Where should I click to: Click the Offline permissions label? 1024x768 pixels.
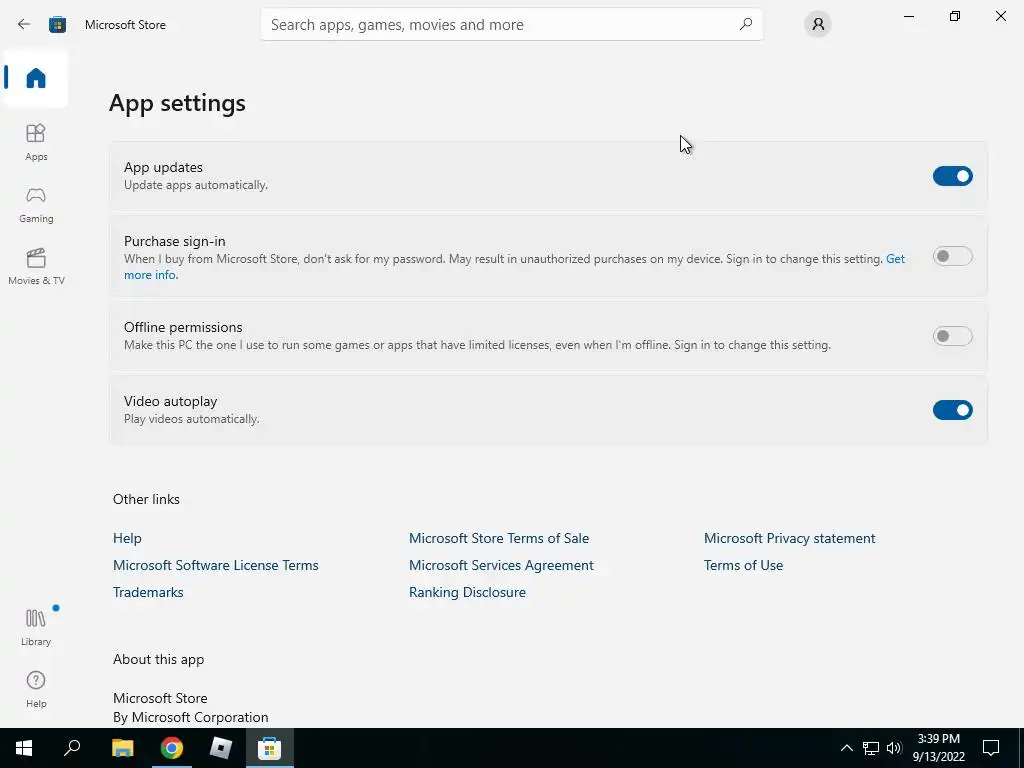(x=183, y=327)
